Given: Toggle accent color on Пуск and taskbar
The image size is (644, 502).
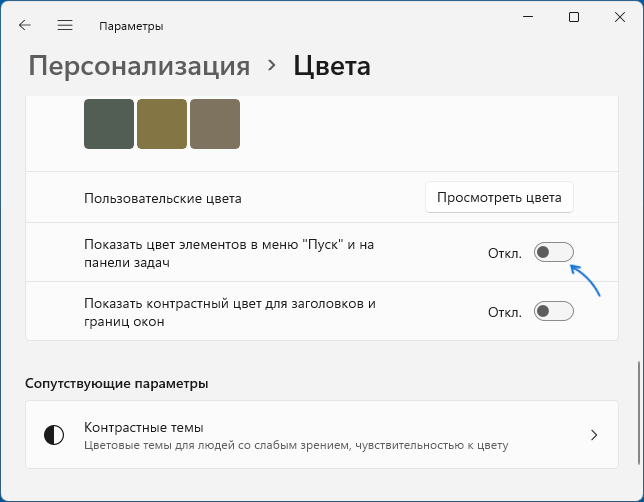Looking at the screenshot, I should 554,252.
